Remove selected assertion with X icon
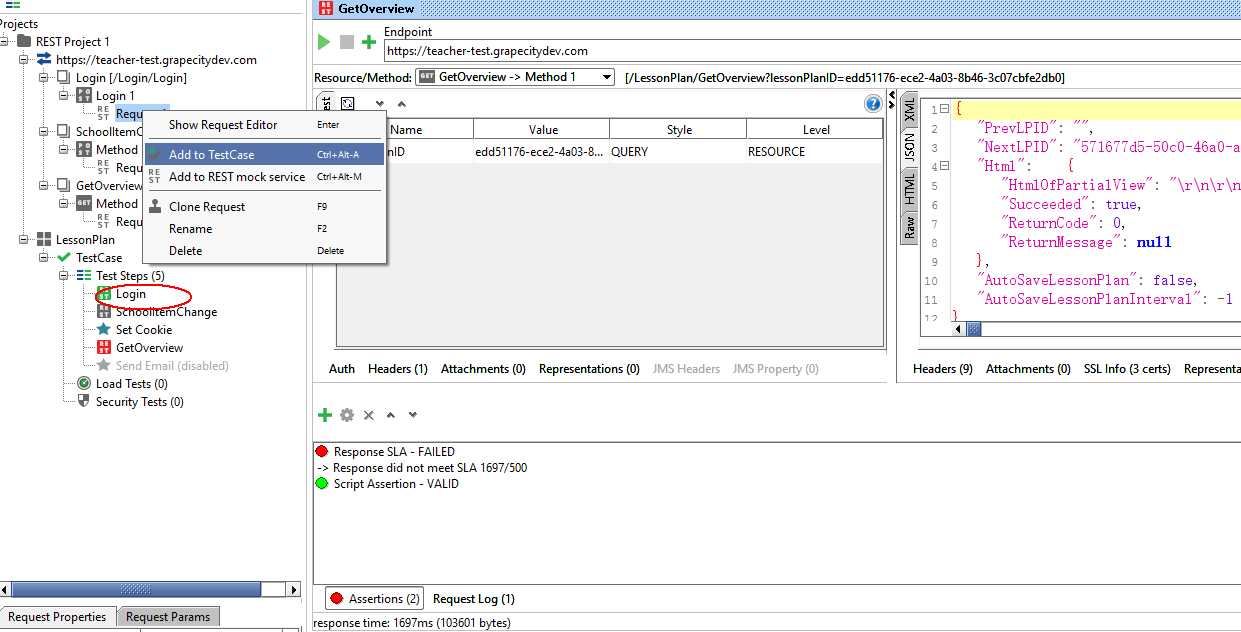This screenshot has width=1241, height=632. pyautogui.click(x=369, y=415)
